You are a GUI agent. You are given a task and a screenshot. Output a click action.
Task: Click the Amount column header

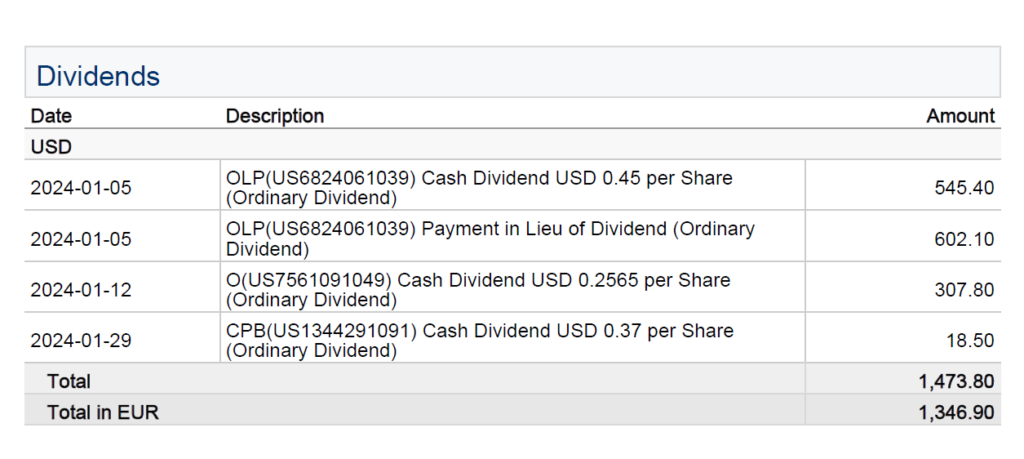(960, 116)
